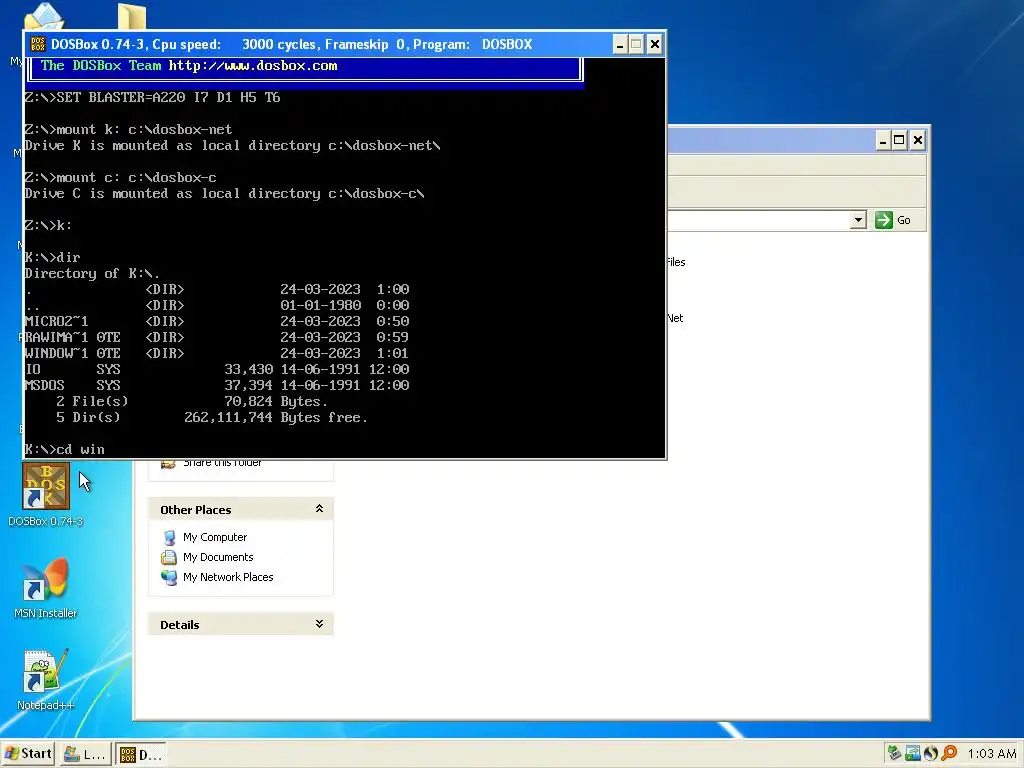The image size is (1024, 768).
Task: Open the MSN Installer desktop shortcut
Action: click(46, 579)
